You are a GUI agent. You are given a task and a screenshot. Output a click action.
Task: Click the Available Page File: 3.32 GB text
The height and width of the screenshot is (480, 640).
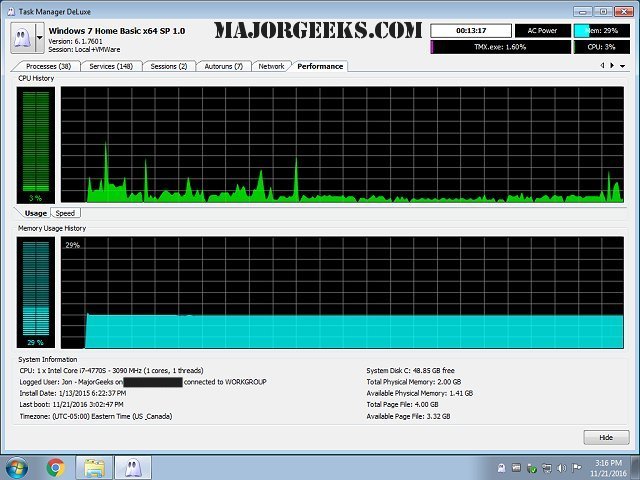[408, 416]
